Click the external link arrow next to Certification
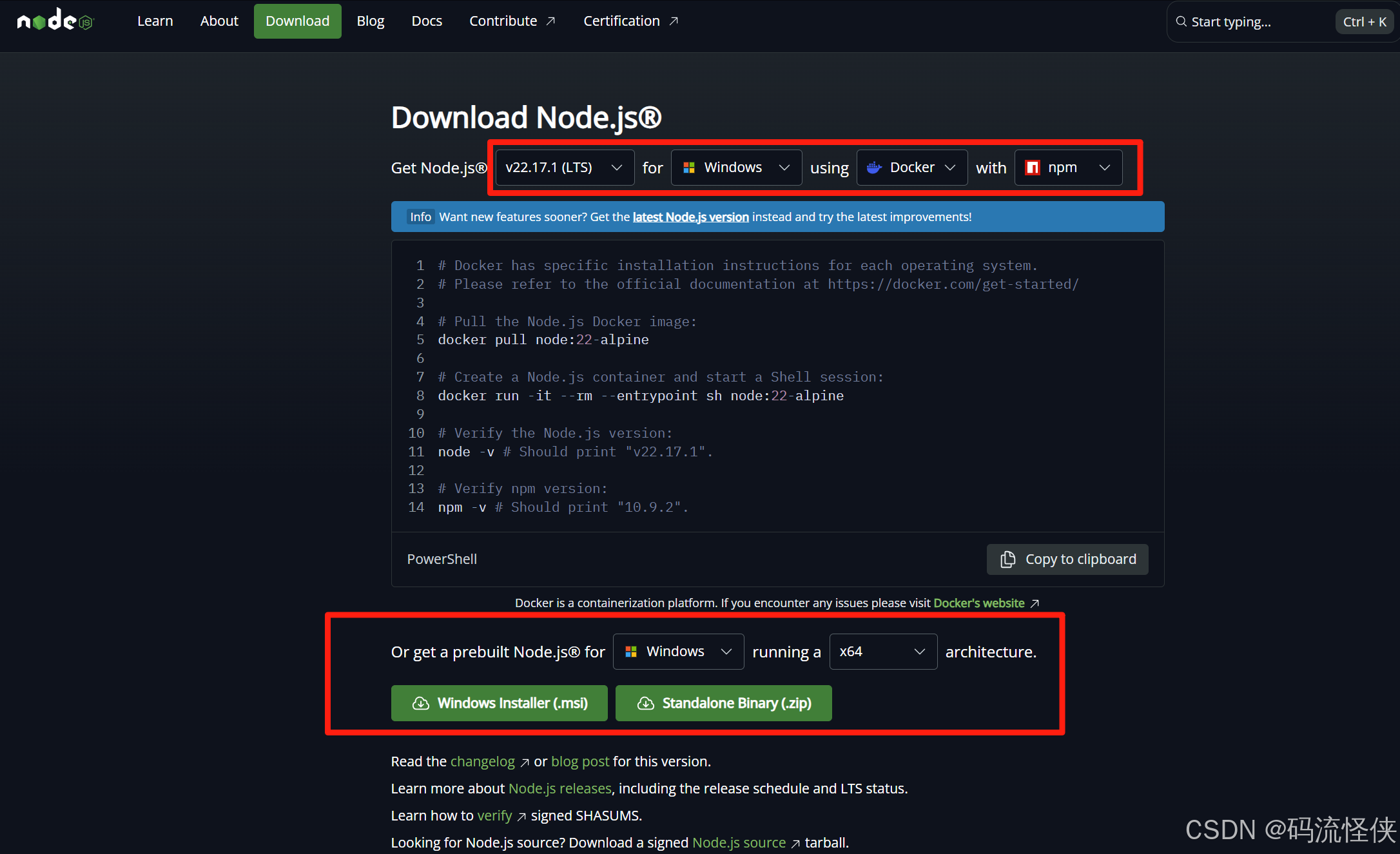The image size is (1400, 854). (x=674, y=21)
